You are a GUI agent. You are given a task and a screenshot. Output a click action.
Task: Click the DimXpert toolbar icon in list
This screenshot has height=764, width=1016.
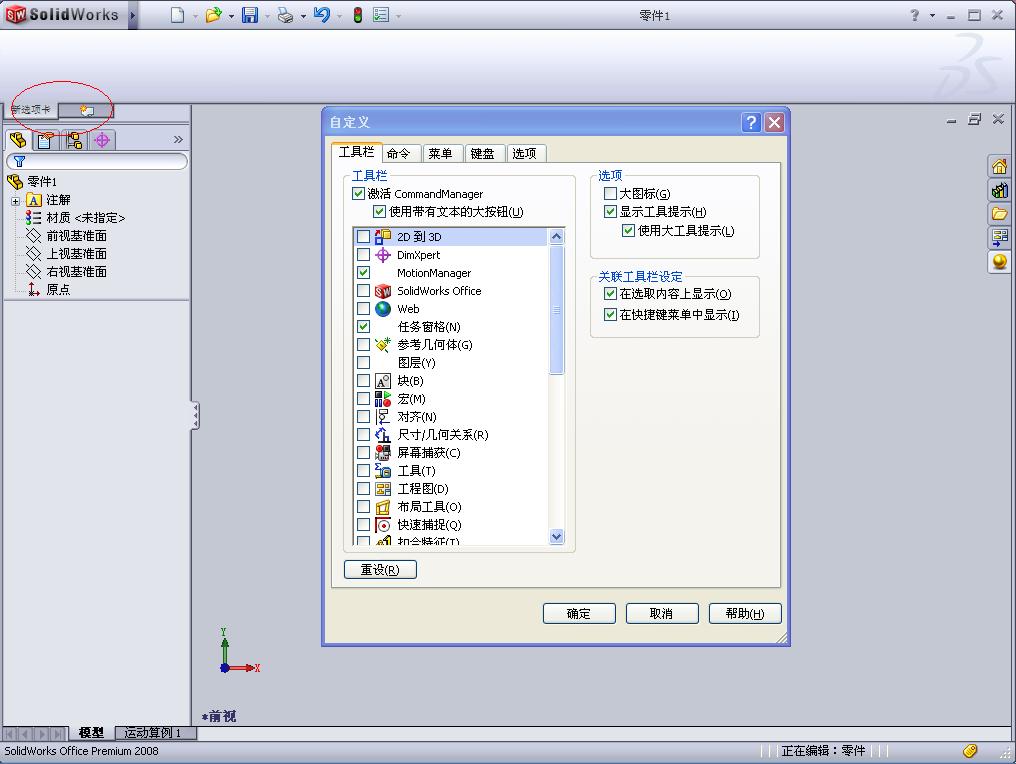[383, 255]
